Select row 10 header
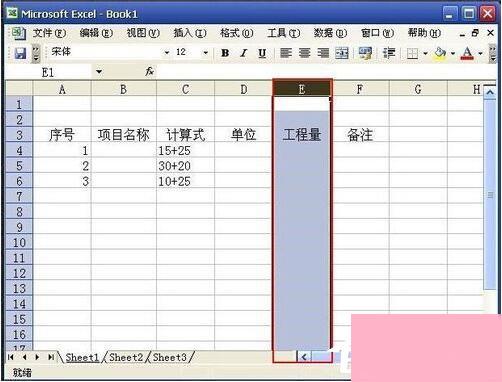Image resolution: width=502 pixels, height=382 pixels. click(19, 243)
